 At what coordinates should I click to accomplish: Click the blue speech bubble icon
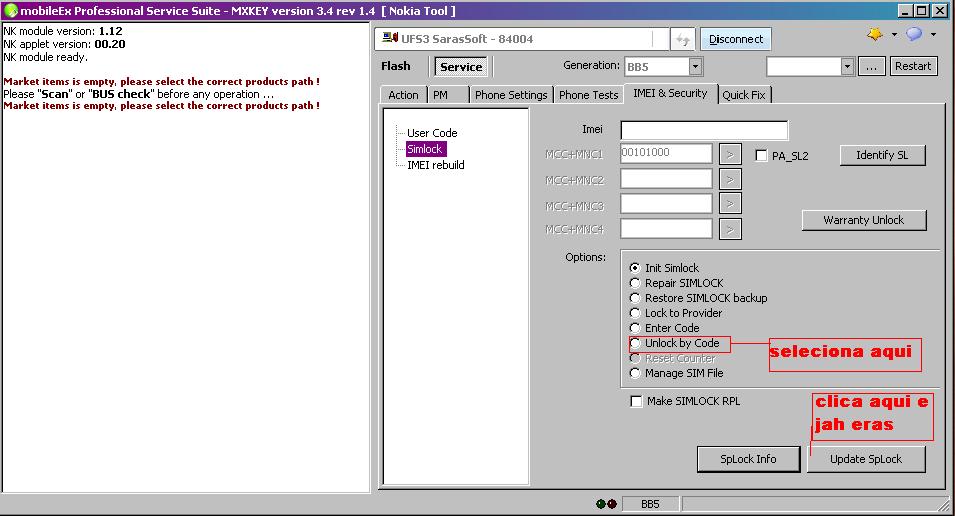tap(914, 34)
